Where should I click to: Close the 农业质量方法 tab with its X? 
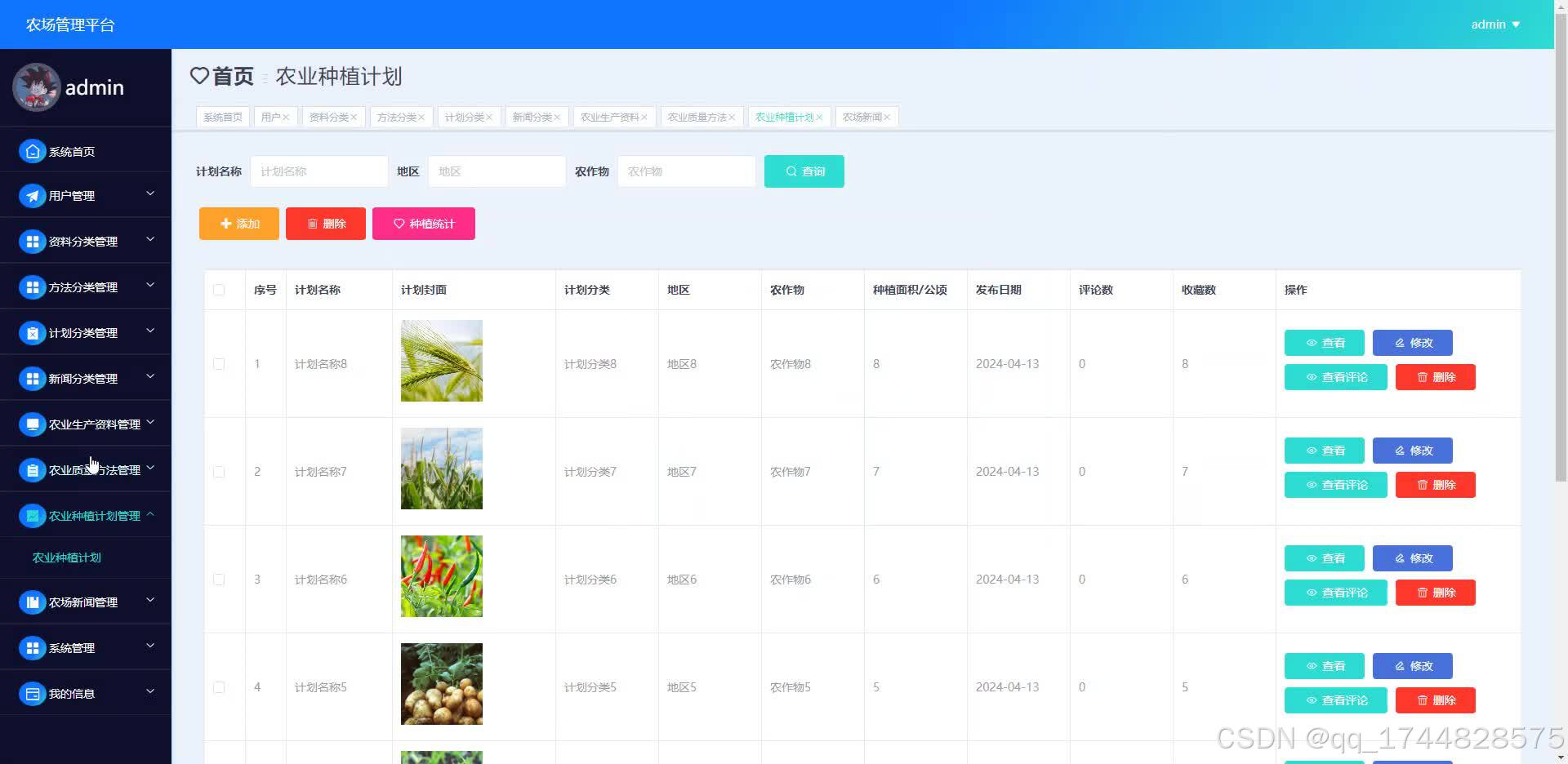[732, 118]
